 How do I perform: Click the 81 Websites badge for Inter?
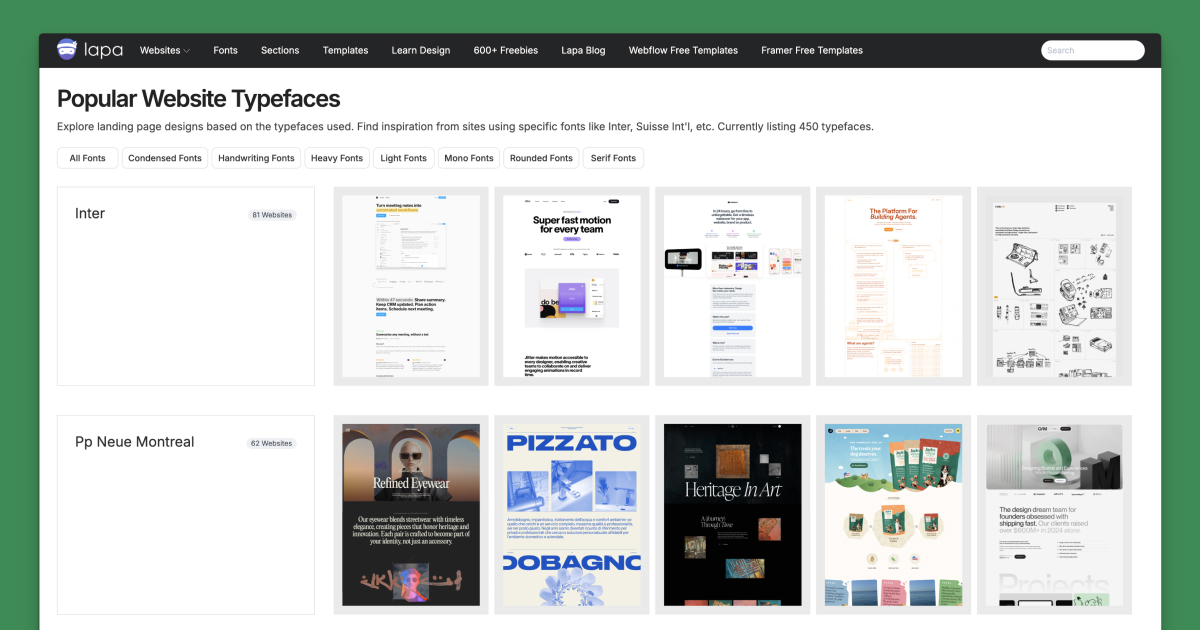click(x=272, y=214)
